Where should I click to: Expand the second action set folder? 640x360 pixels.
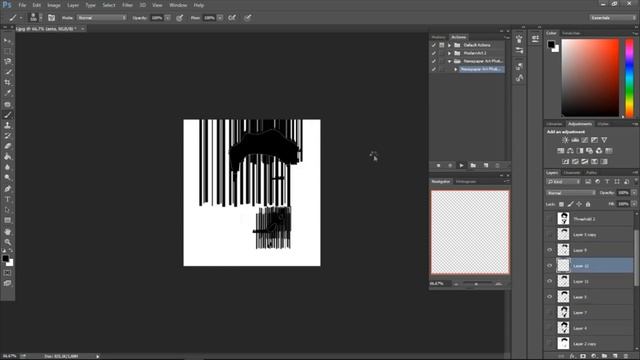[x=449, y=53]
